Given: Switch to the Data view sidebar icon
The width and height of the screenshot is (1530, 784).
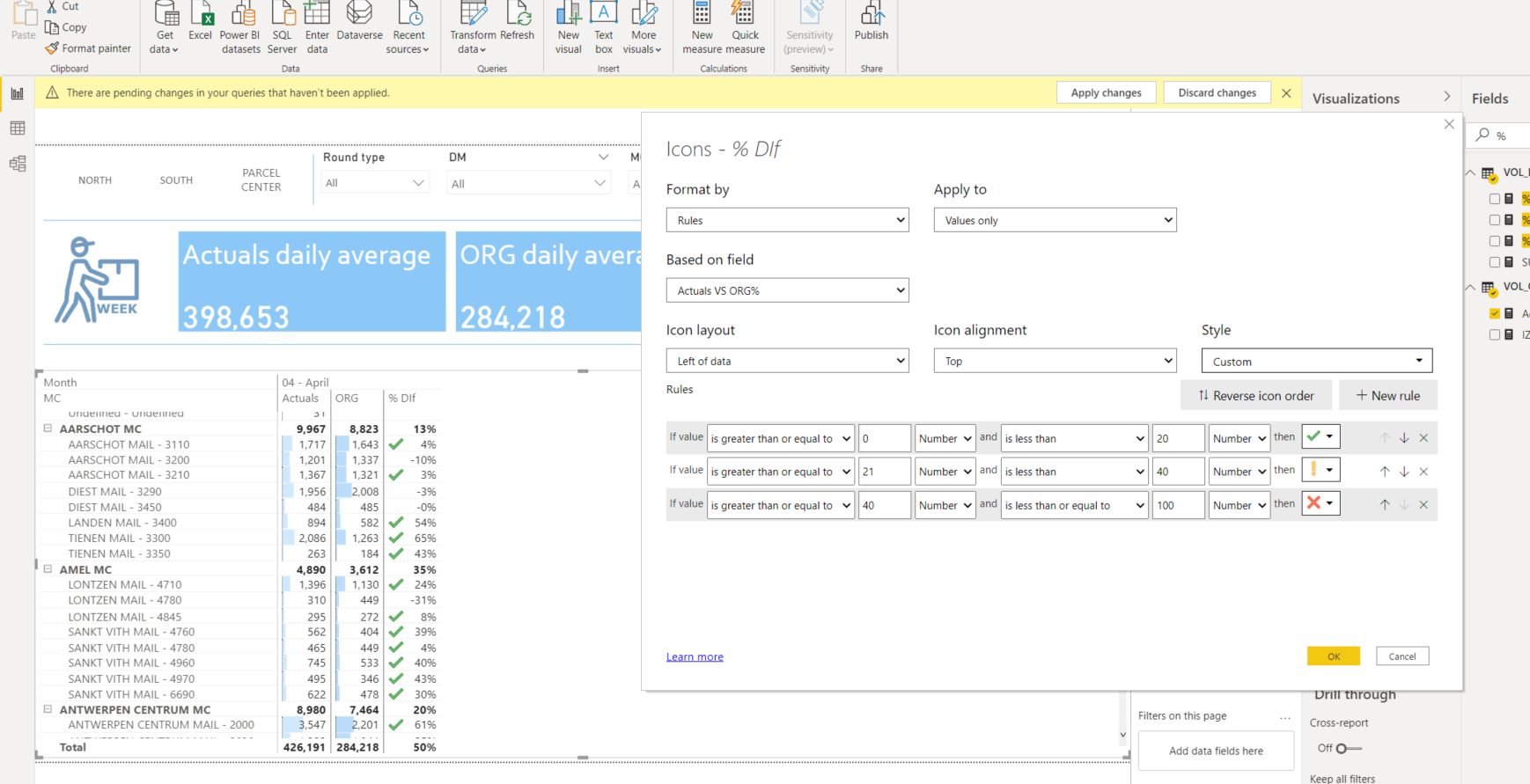Looking at the screenshot, I should tap(18, 128).
